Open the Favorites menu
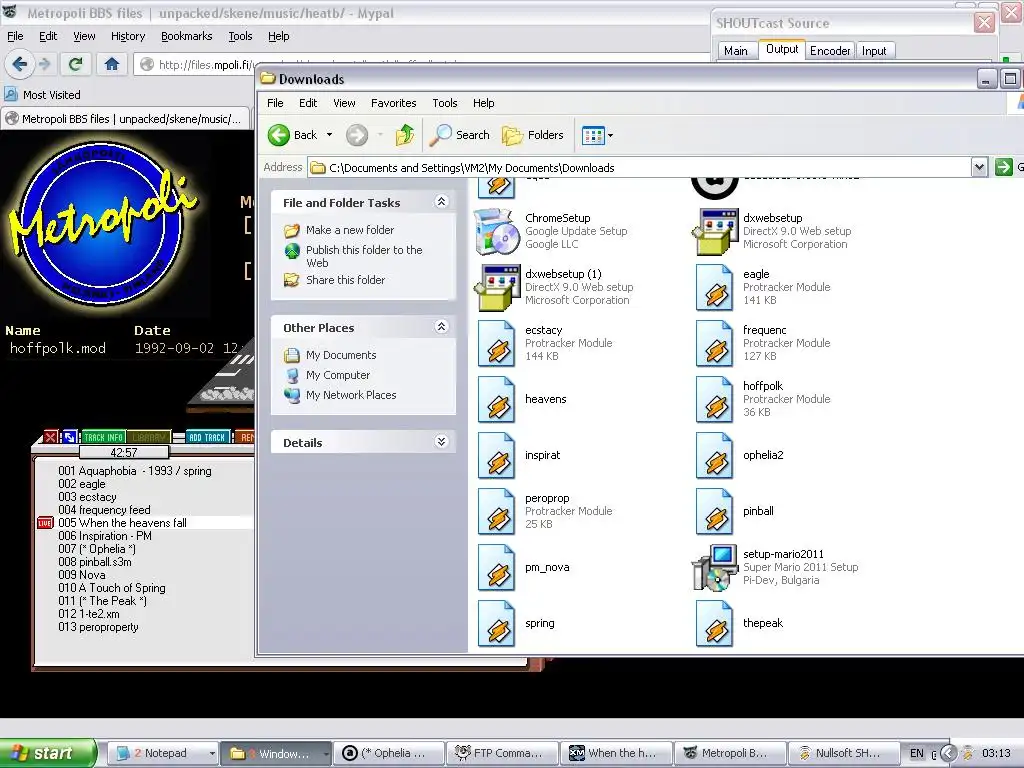1024x768 pixels. point(393,103)
